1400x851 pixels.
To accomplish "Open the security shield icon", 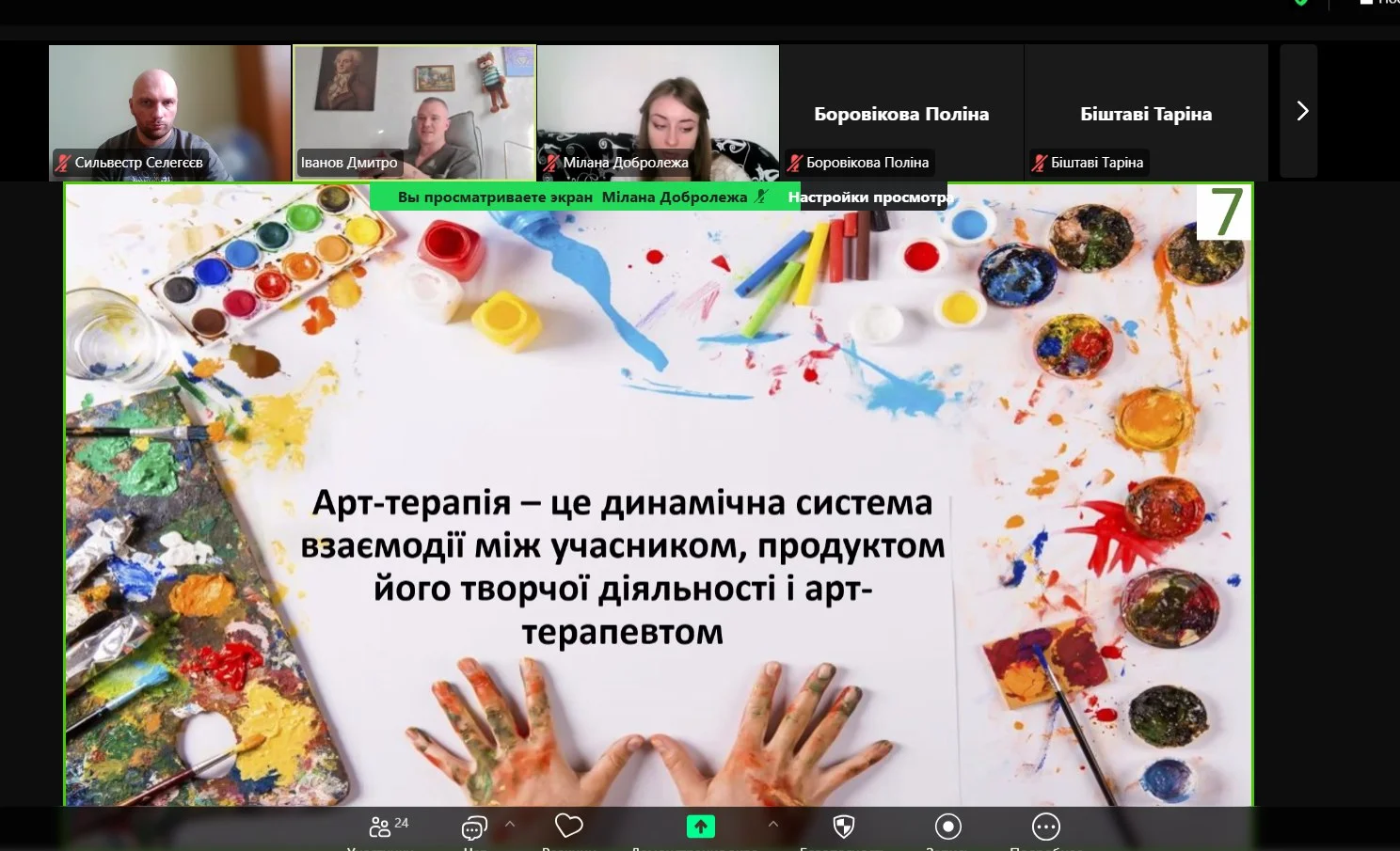I will pos(844,827).
